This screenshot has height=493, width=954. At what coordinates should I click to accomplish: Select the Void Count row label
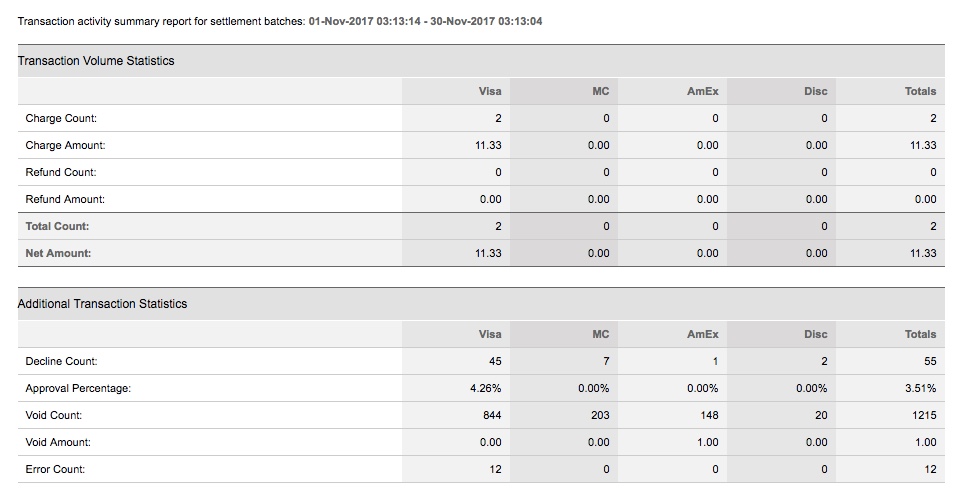pos(54,415)
